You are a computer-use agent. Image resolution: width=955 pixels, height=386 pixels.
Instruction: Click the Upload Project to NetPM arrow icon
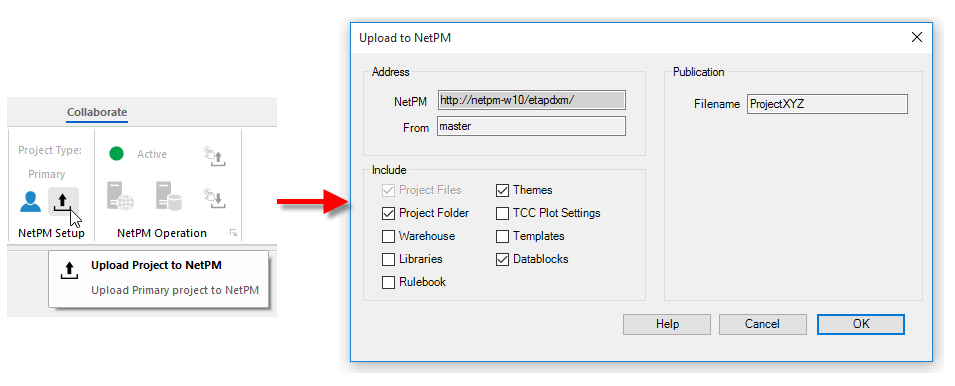click(63, 202)
